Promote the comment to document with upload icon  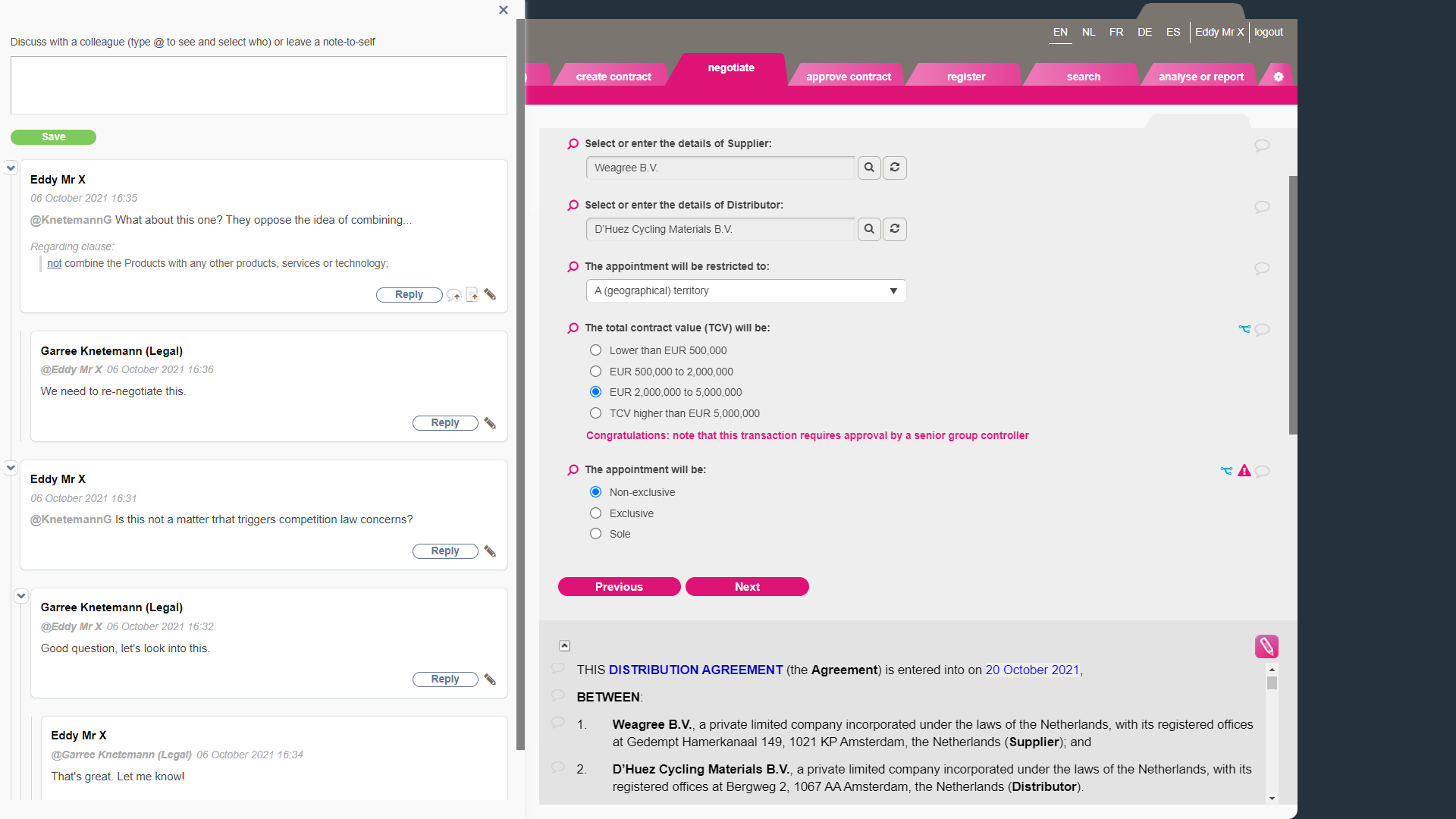[x=472, y=294]
